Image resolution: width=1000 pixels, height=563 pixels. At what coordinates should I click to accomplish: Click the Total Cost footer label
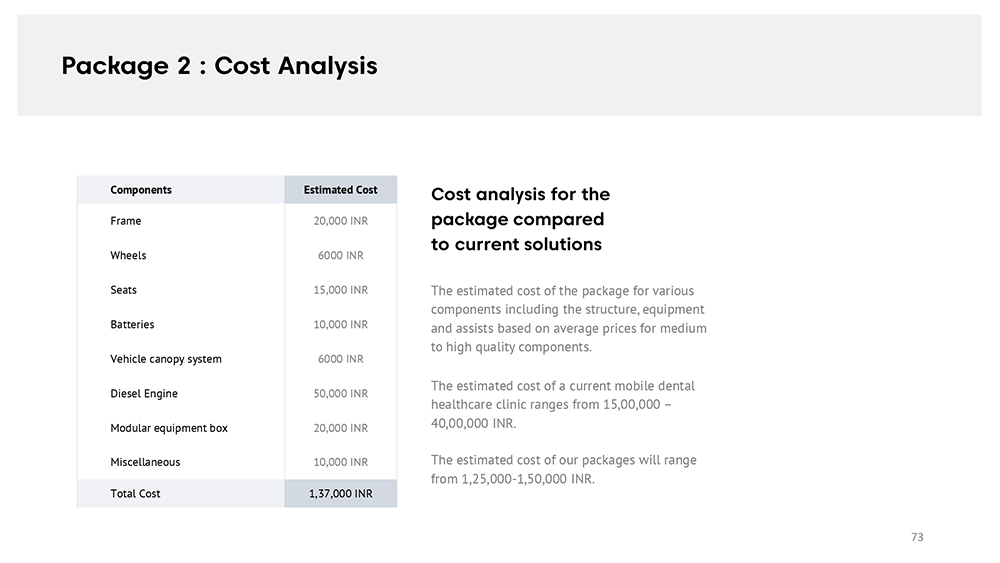(x=135, y=494)
